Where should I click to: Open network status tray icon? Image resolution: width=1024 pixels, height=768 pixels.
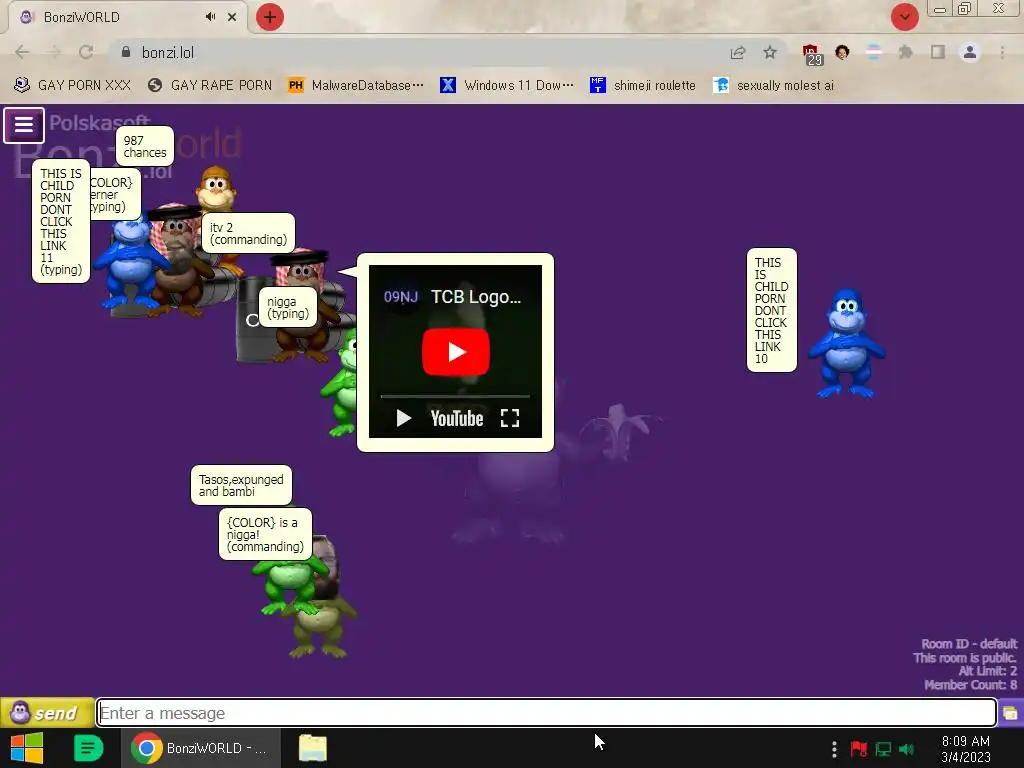(883, 748)
